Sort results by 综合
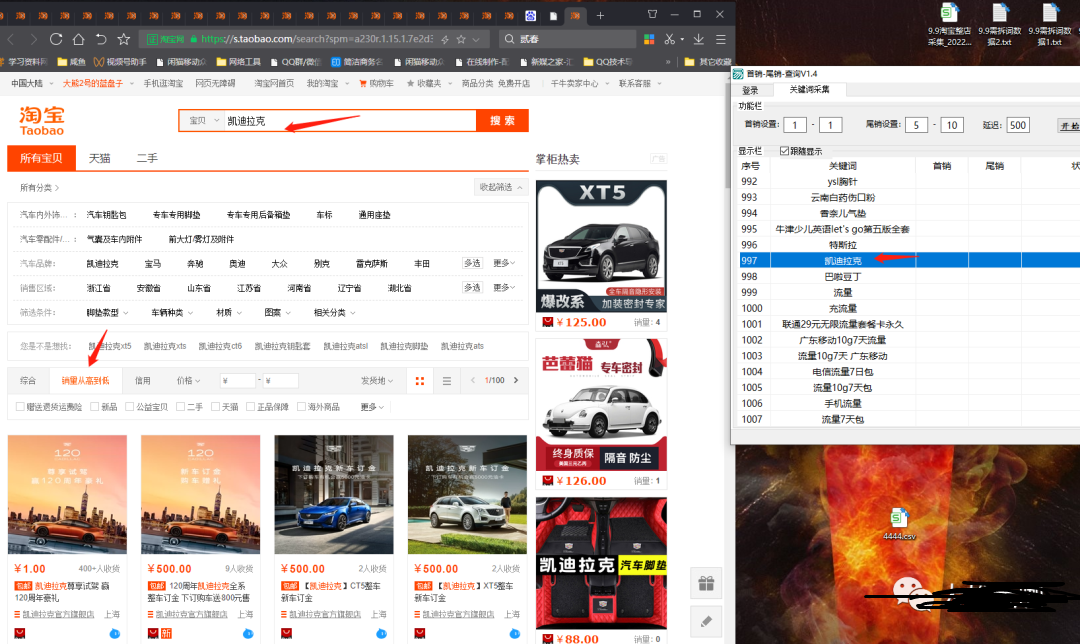 point(28,380)
